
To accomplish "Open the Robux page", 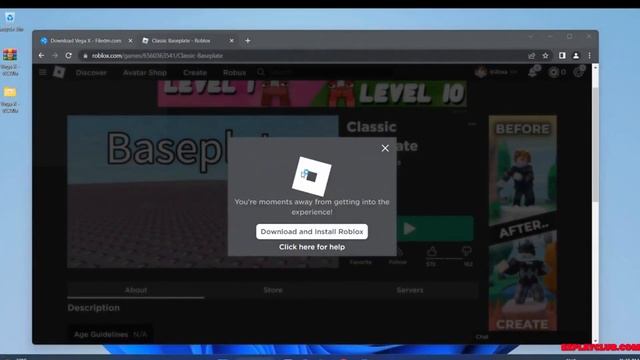I will tap(234, 73).
